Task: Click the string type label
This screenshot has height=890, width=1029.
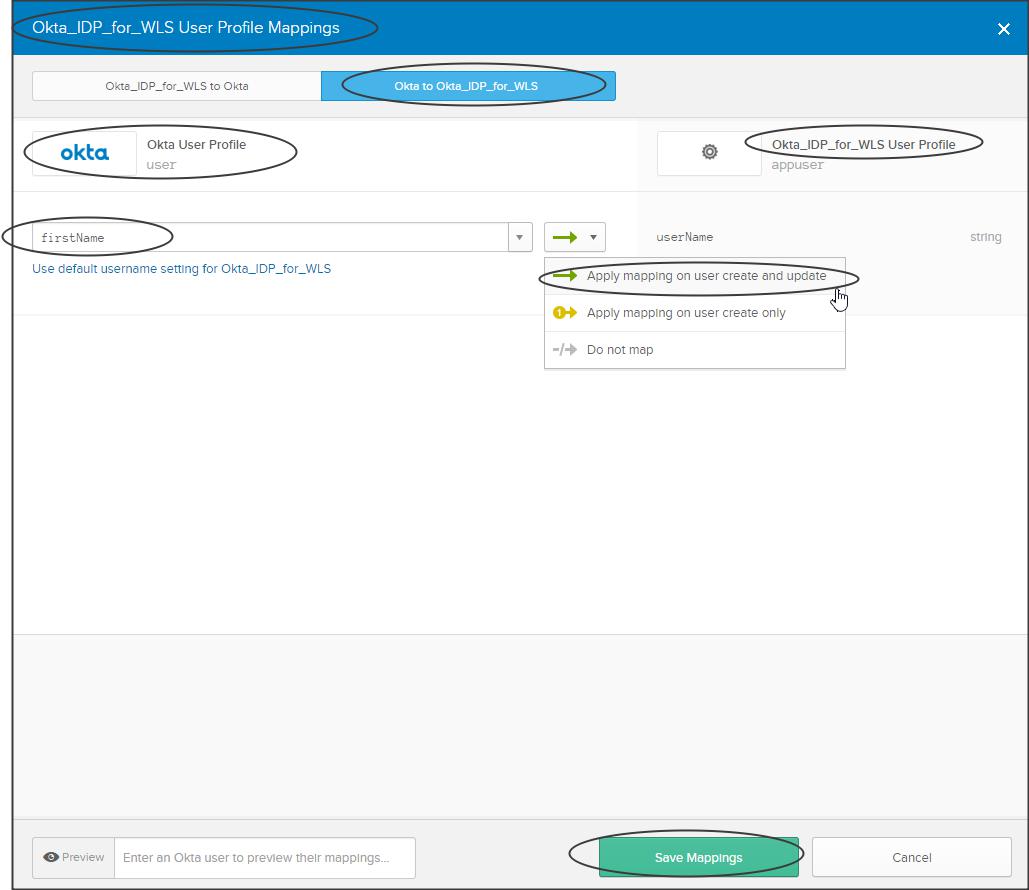Action: point(986,237)
